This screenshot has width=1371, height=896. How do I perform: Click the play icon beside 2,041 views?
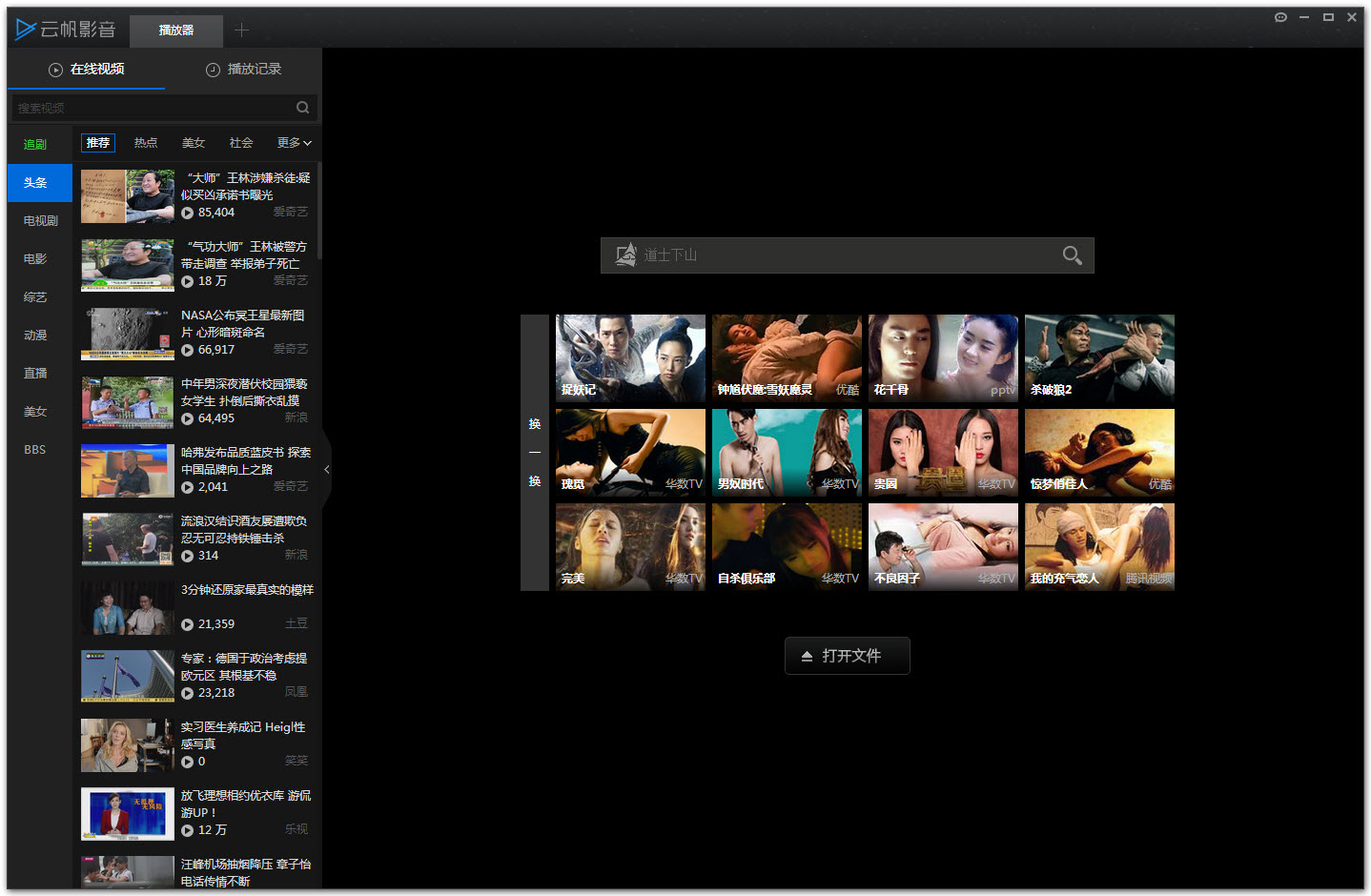[188, 487]
